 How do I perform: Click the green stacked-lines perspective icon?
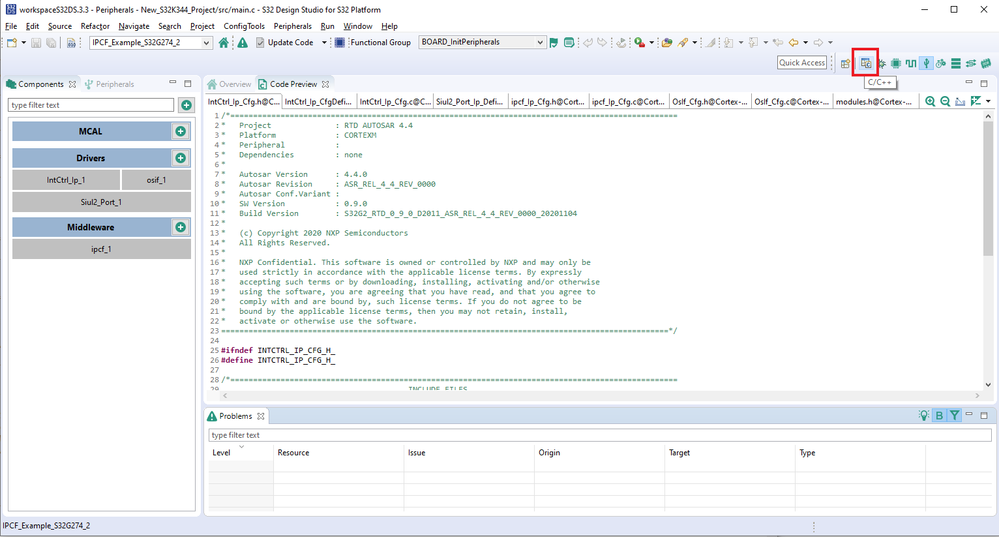956,63
